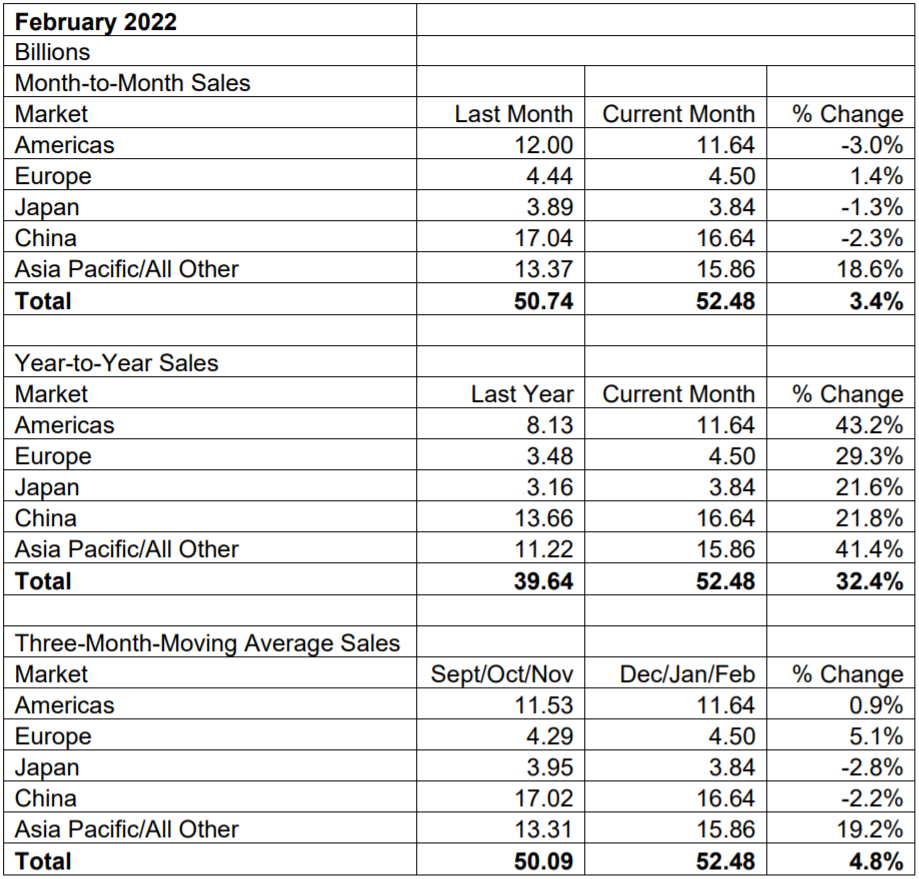The image size is (919, 879).
Task: Select the year-to-year total 39.64
Action: click(x=543, y=580)
